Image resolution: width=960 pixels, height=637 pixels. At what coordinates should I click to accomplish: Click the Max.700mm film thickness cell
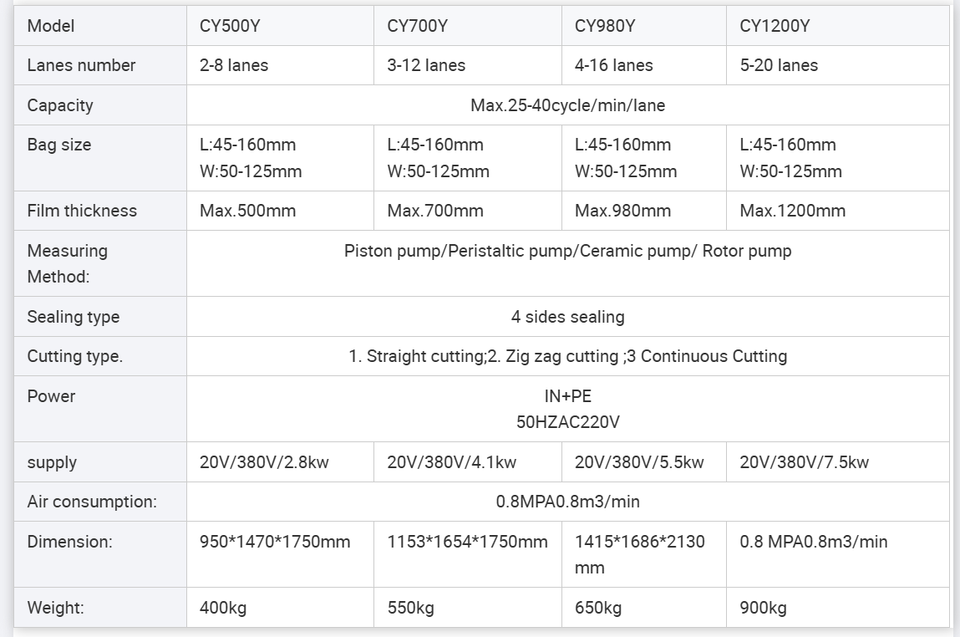(x=435, y=210)
